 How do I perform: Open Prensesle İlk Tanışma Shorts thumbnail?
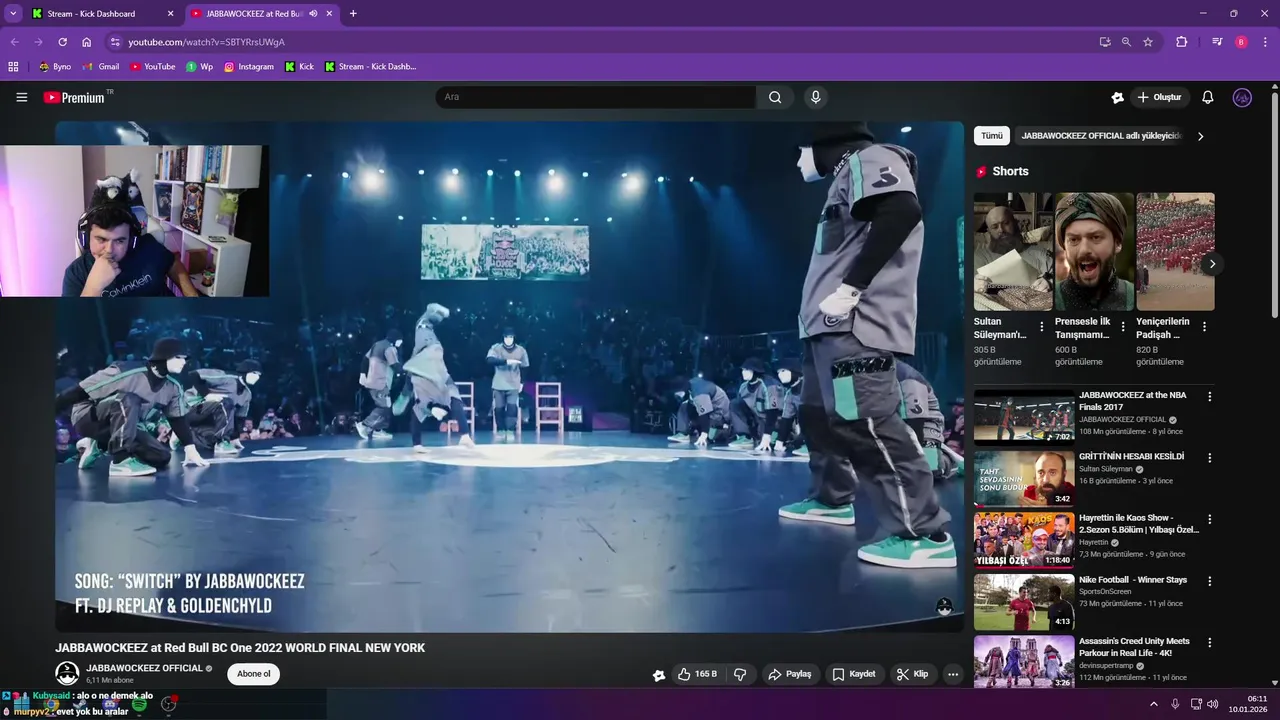click(x=1094, y=251)
